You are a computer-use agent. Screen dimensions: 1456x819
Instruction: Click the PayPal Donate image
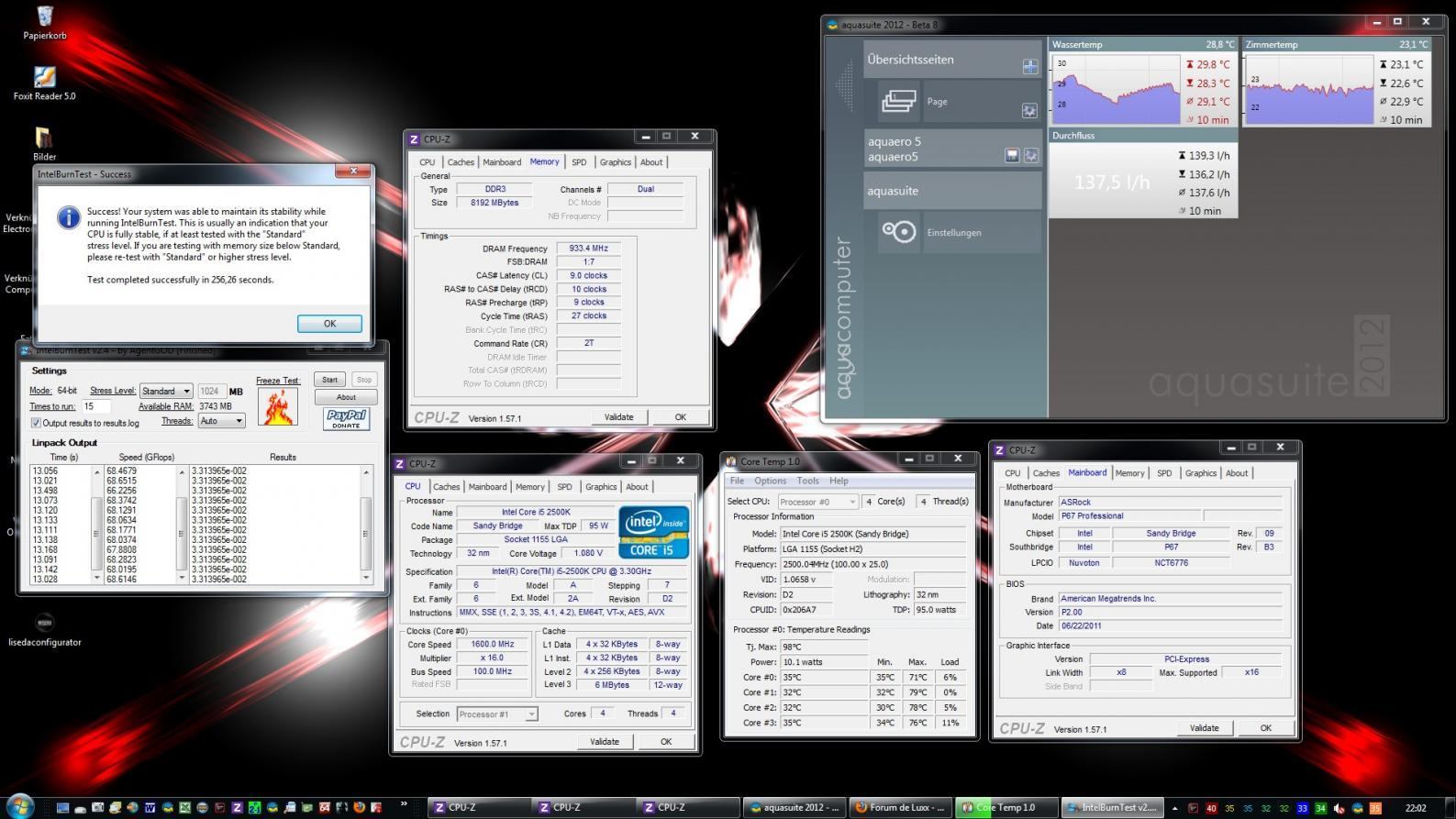pyautogui.click(x=347, y=418)
